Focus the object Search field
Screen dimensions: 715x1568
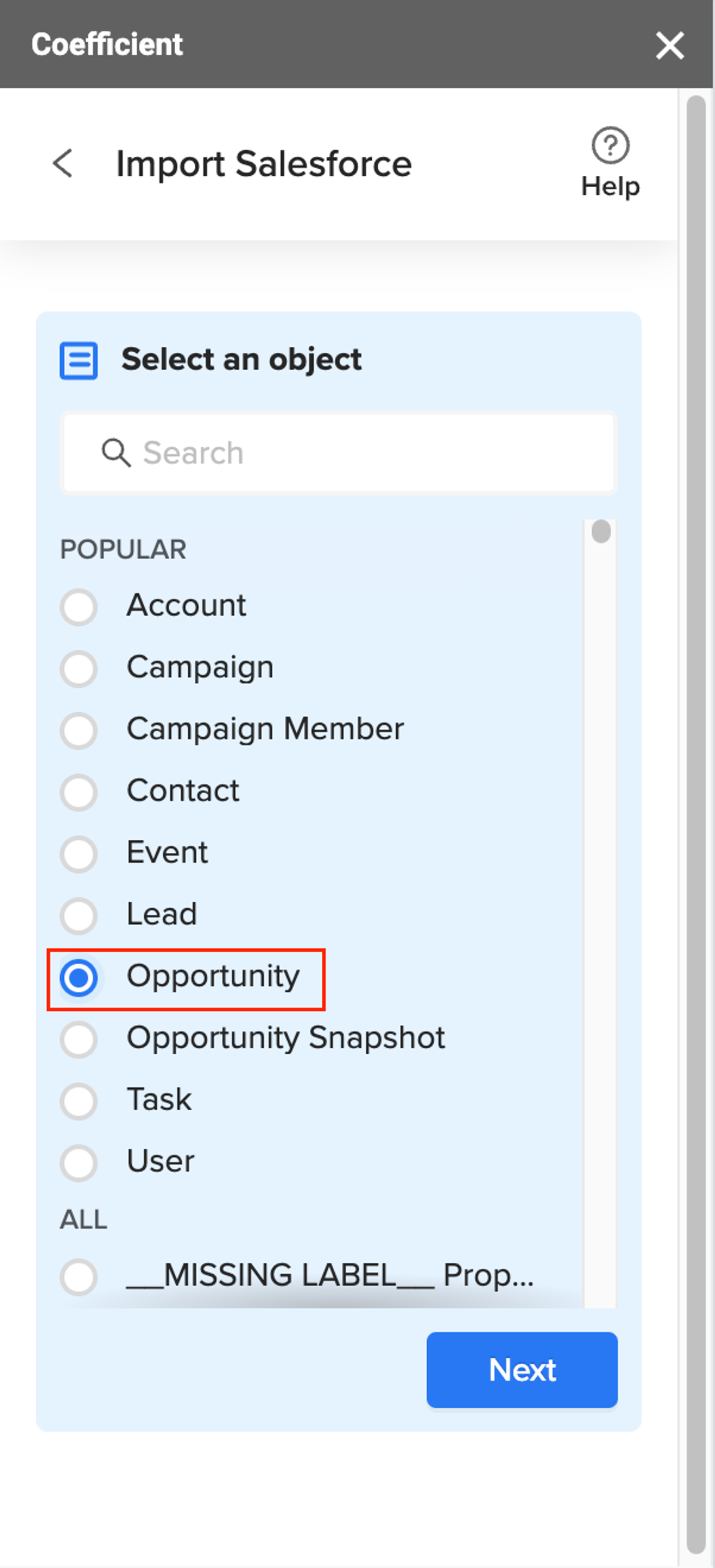point(339,453)
